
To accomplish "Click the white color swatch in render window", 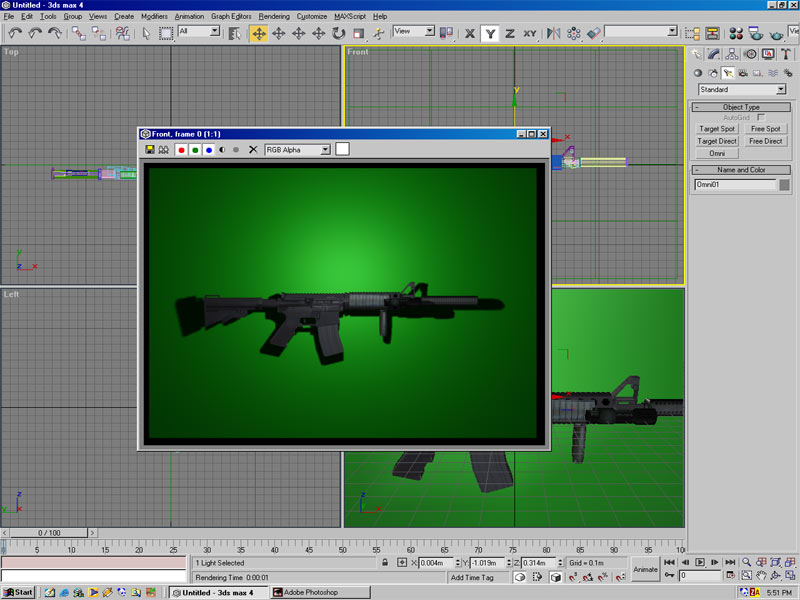I will coord(342,149).
